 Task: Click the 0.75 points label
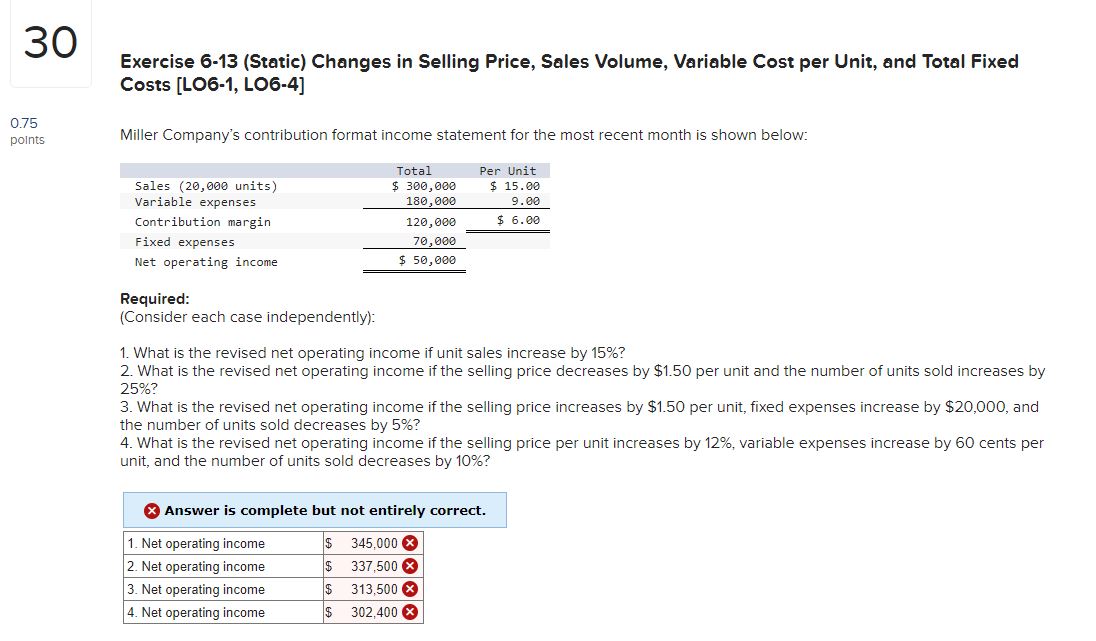pos(25,131)
